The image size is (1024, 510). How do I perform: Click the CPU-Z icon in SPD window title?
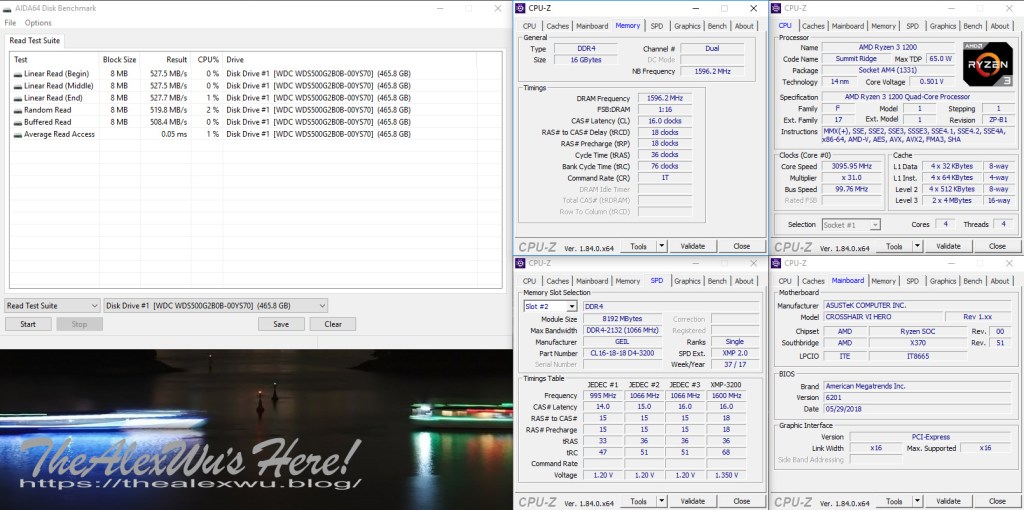tap(520, 263)
